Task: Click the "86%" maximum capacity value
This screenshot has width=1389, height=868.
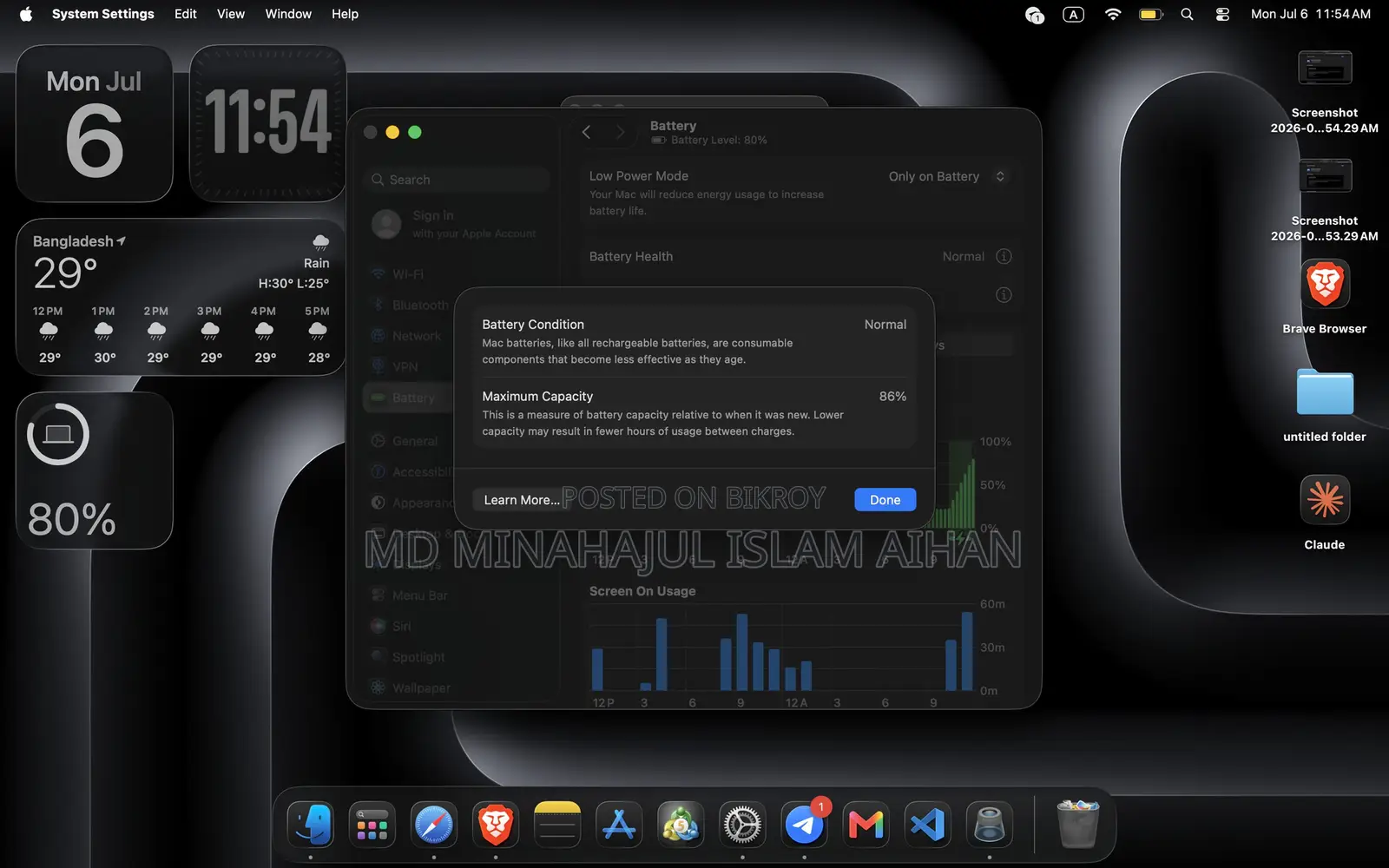Action: 892,397
